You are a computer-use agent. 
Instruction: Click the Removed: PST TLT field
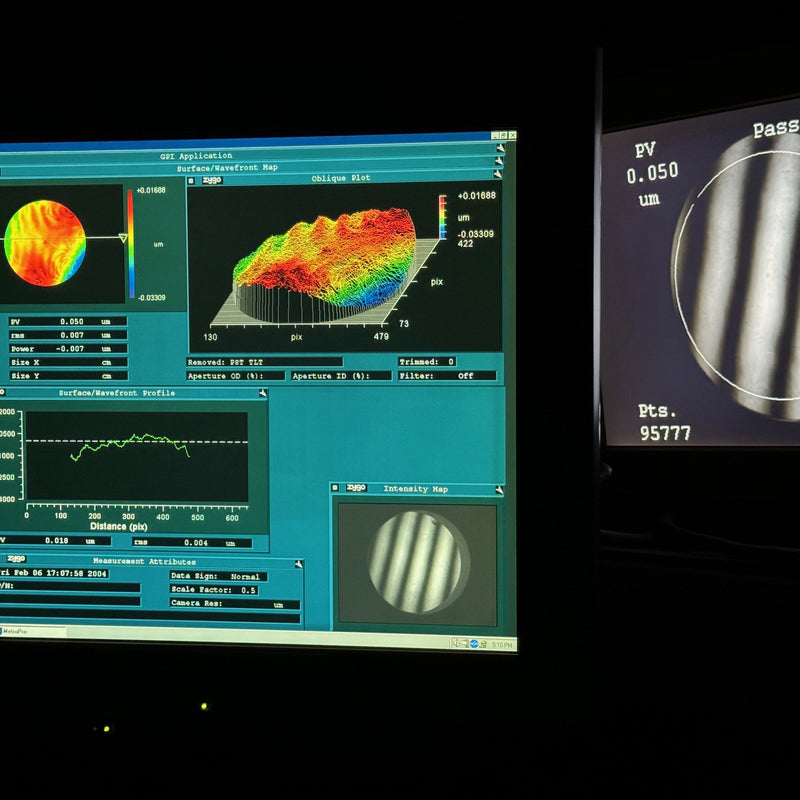[x=264, y=362]
